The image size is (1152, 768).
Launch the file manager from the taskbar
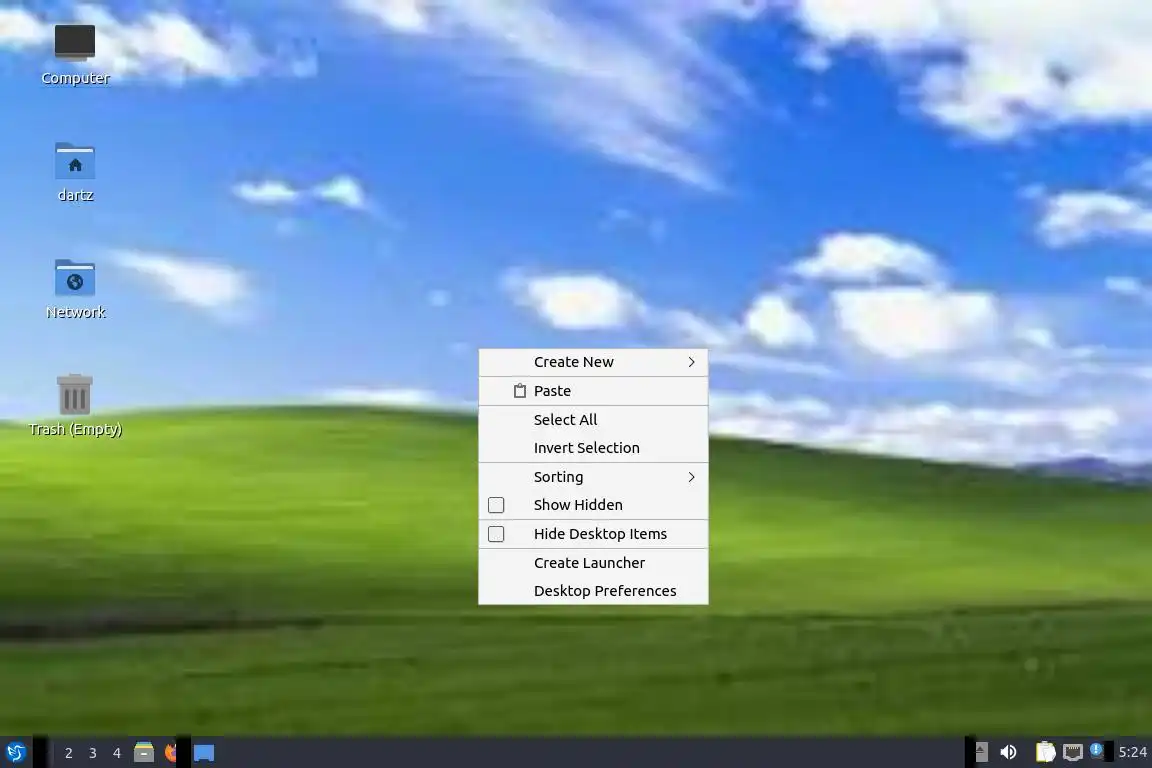click(x=144, y=752)
